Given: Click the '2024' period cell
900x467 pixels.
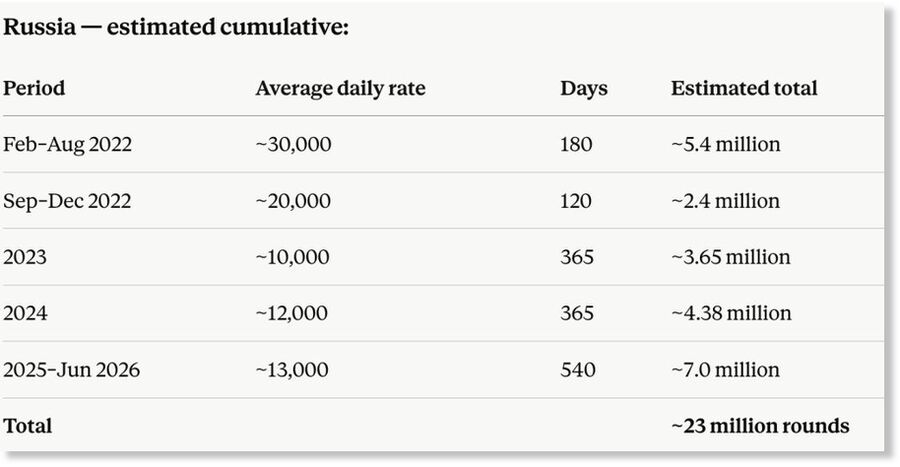Looking at the screenshot, I should point(25,313).
